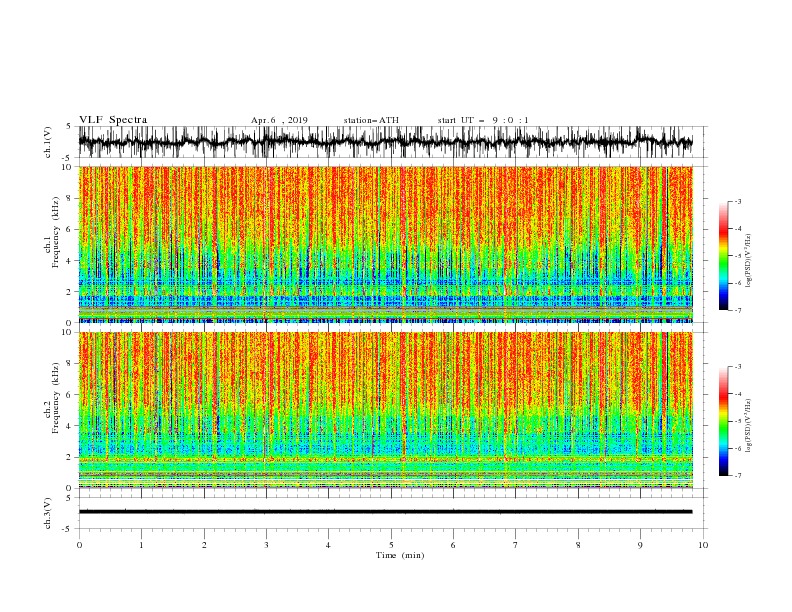This screenshot has width=792, height=612.
Task: Select the log(PSD) label beside ch.2 colorbar
Action: tap(749, 425)
